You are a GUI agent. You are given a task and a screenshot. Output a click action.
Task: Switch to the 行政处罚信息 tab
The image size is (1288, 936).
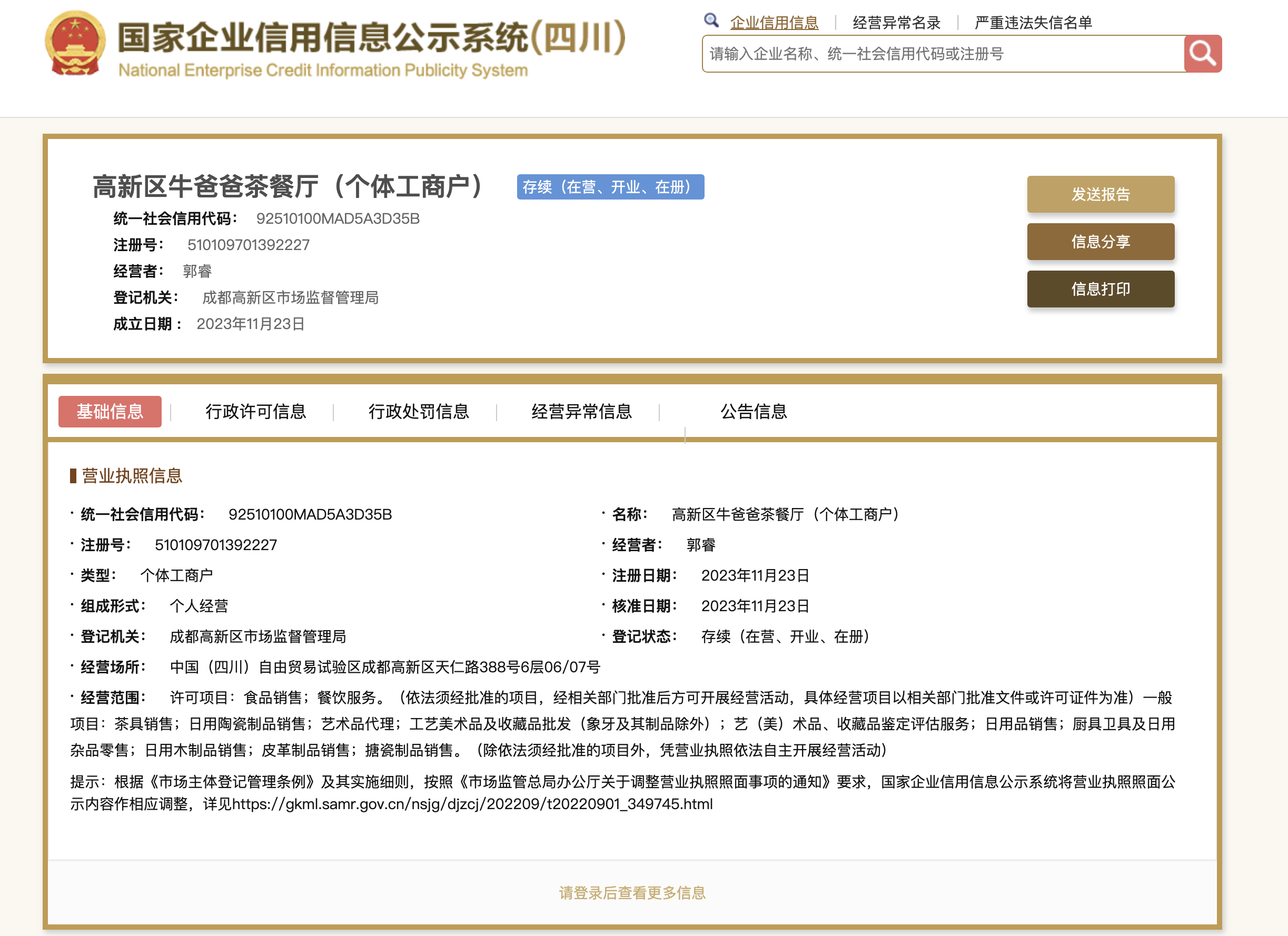click(x=419, y=412)
